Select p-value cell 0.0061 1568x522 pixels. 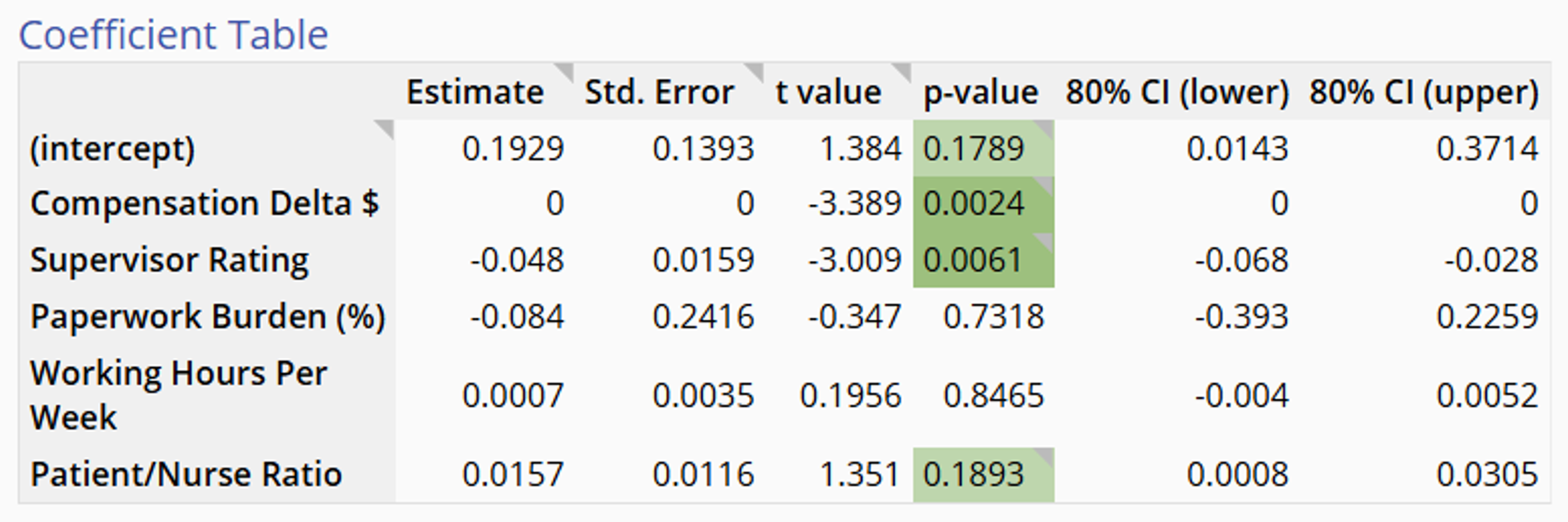pyautogui.click(x=983, y=260)
